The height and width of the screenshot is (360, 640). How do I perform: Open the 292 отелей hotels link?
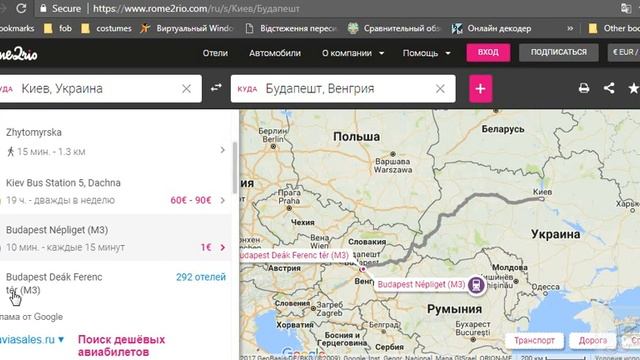tap(201, 277)
